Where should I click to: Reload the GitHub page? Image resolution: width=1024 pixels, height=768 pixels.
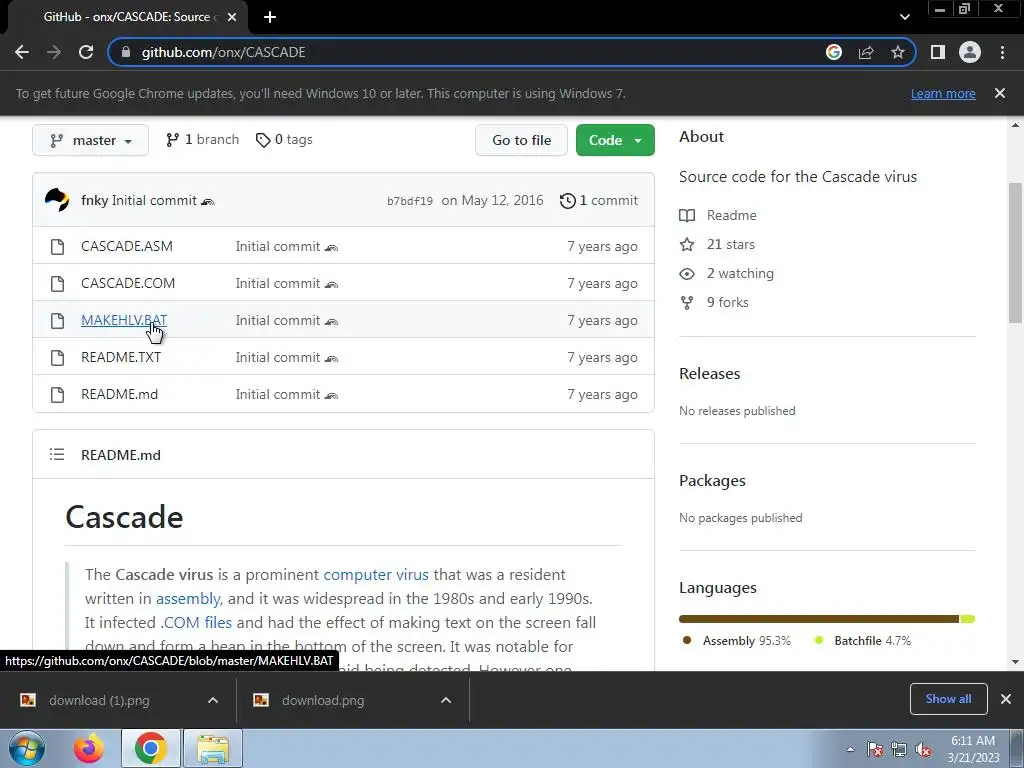click(x=86, y=52)
